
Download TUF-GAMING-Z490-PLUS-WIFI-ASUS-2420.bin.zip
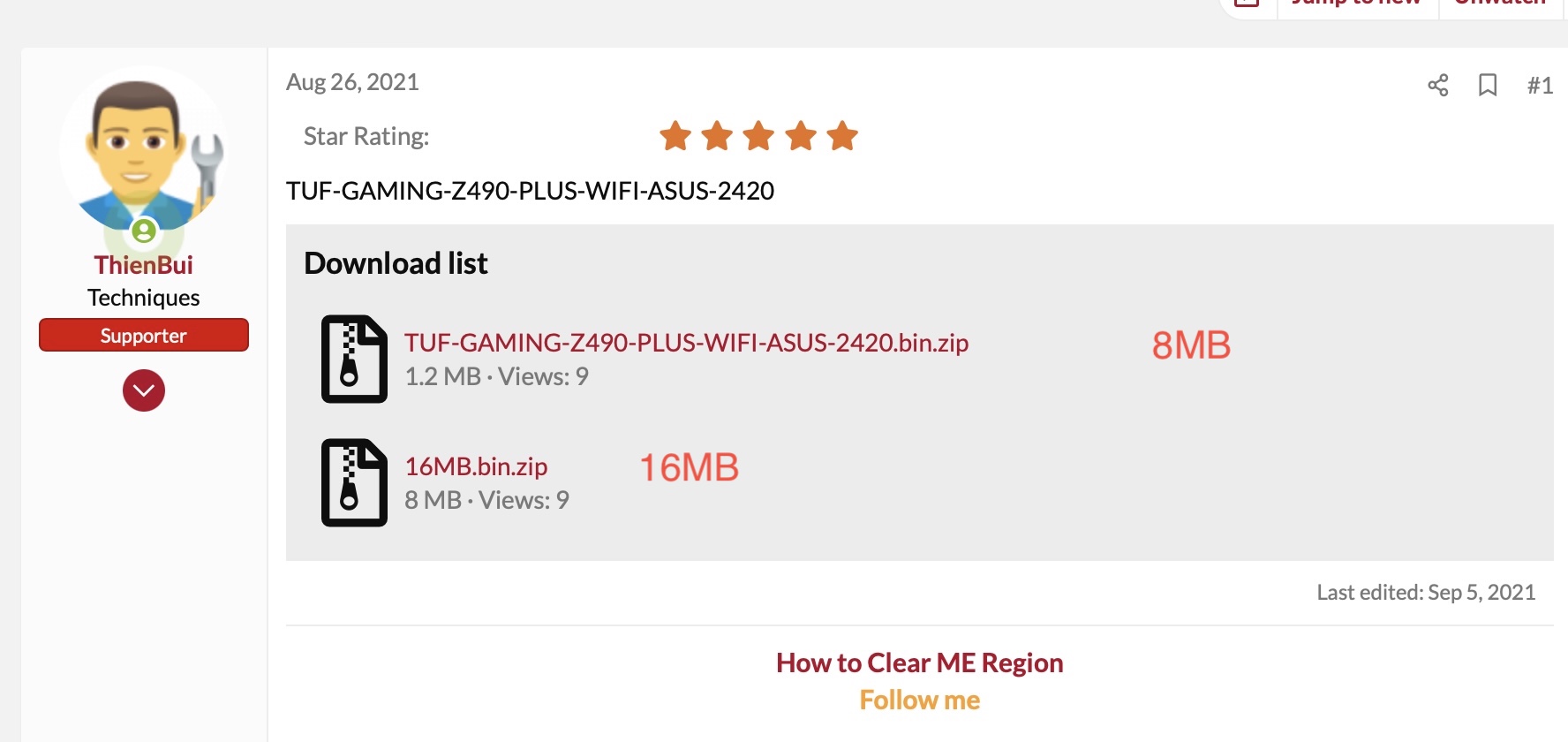point(686,343)
